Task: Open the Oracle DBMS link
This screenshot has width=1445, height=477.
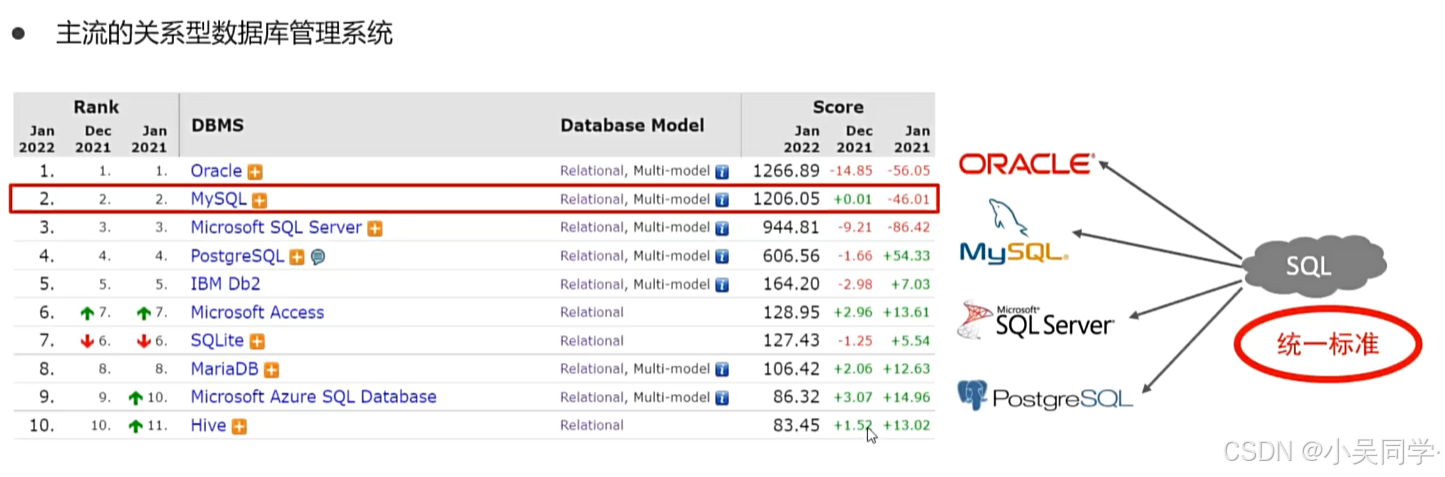Action: (216, 171)
